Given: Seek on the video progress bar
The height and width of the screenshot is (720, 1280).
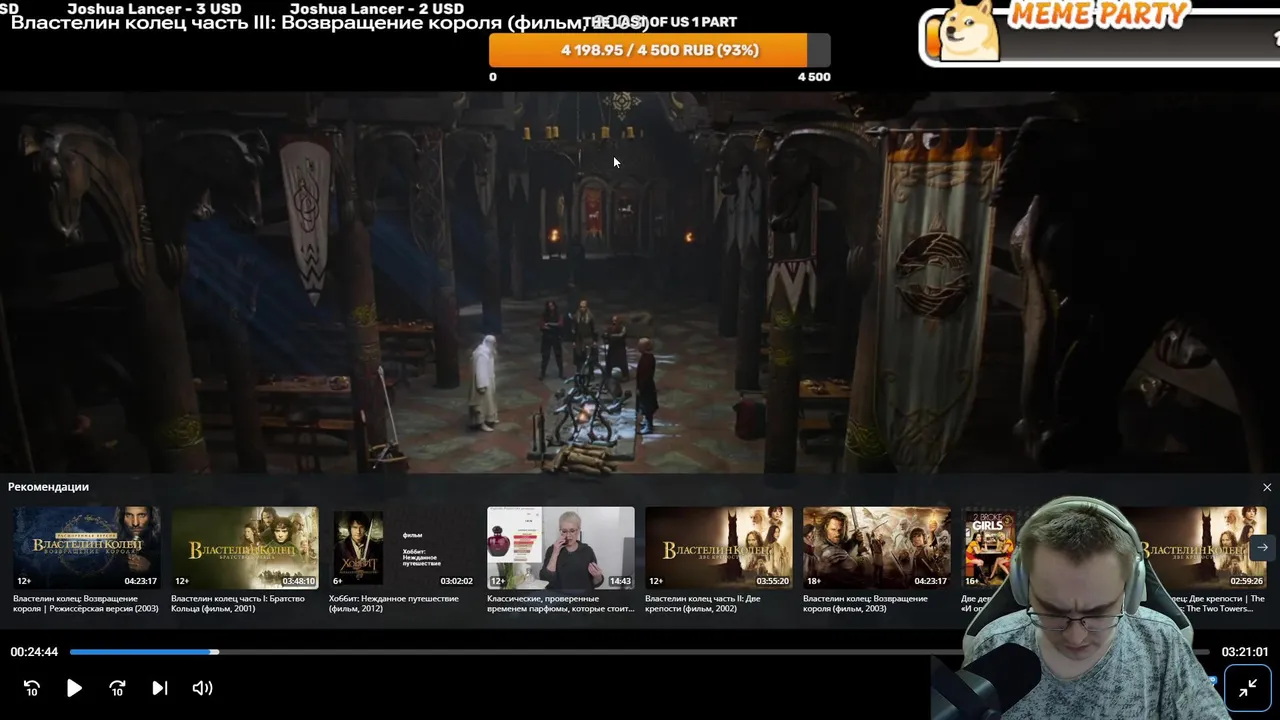Looking at the screenshot, I should coord(640,652).
